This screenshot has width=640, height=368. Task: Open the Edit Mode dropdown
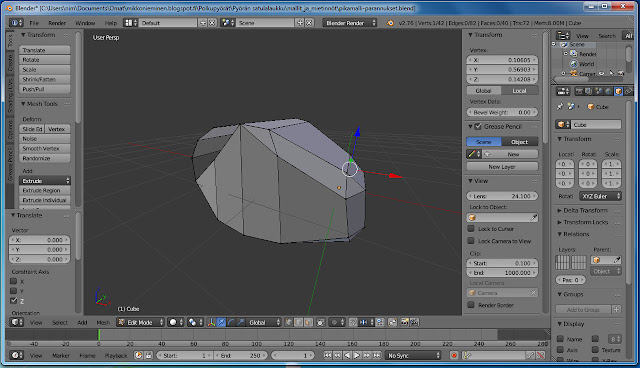[140, 322]
